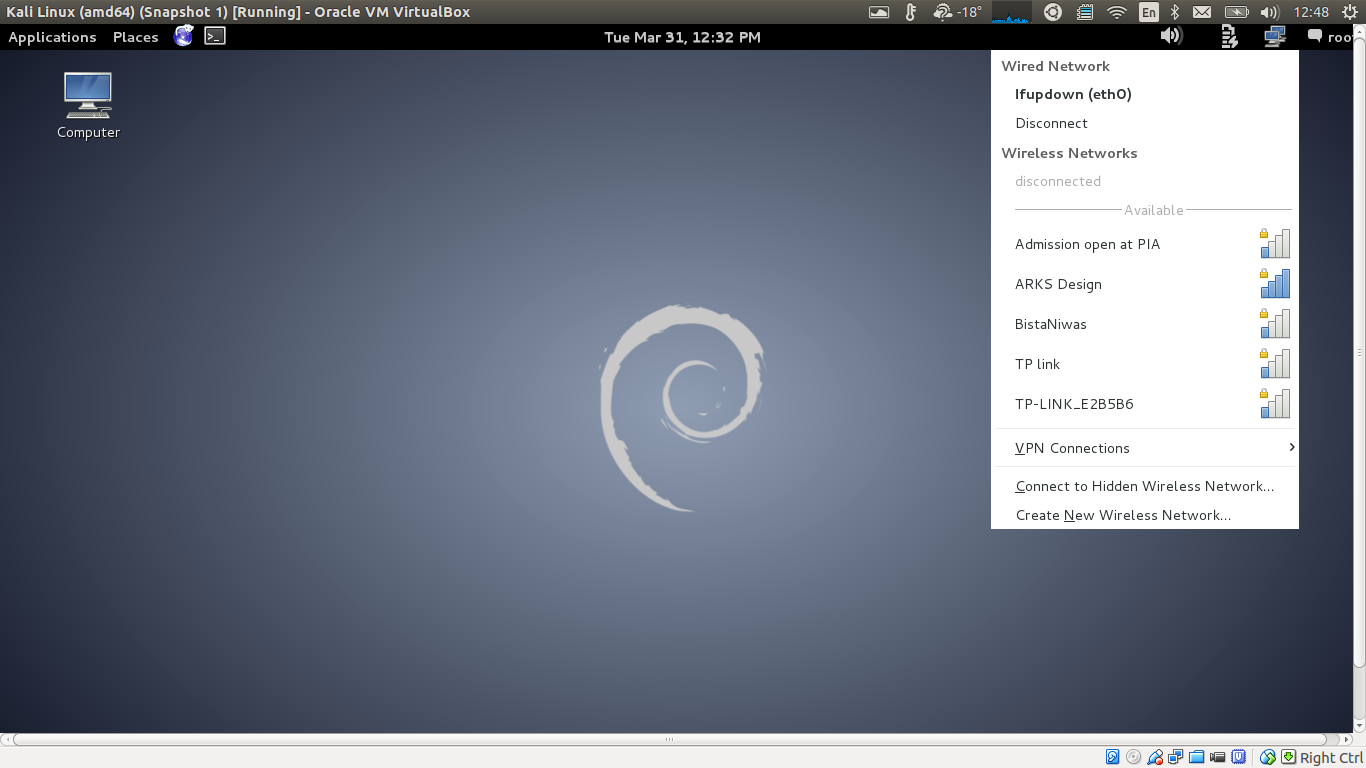1366x768 pixels.
Task: Open the Places menu
Action: [x=136, y=37]
